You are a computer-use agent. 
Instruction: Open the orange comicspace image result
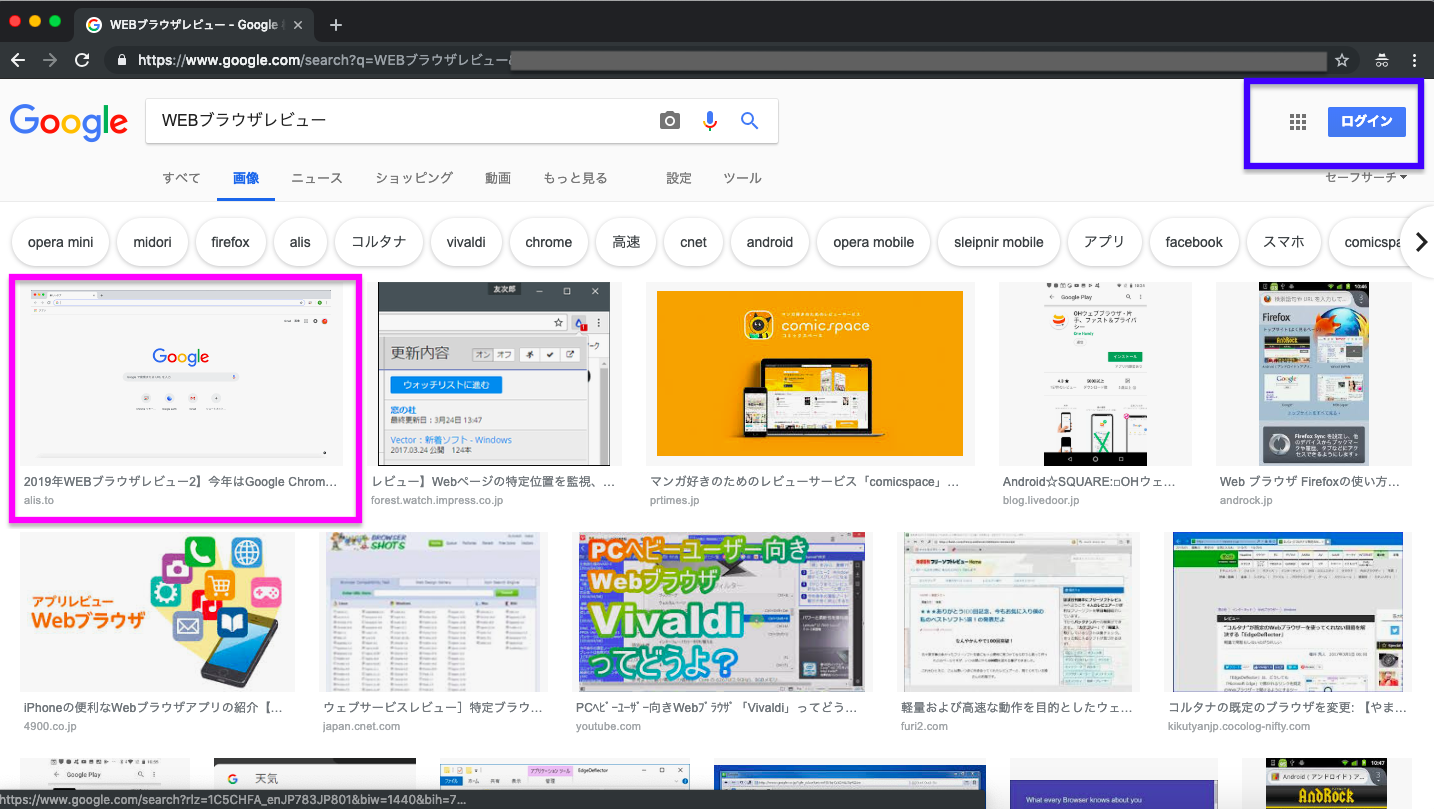point(804,374)
